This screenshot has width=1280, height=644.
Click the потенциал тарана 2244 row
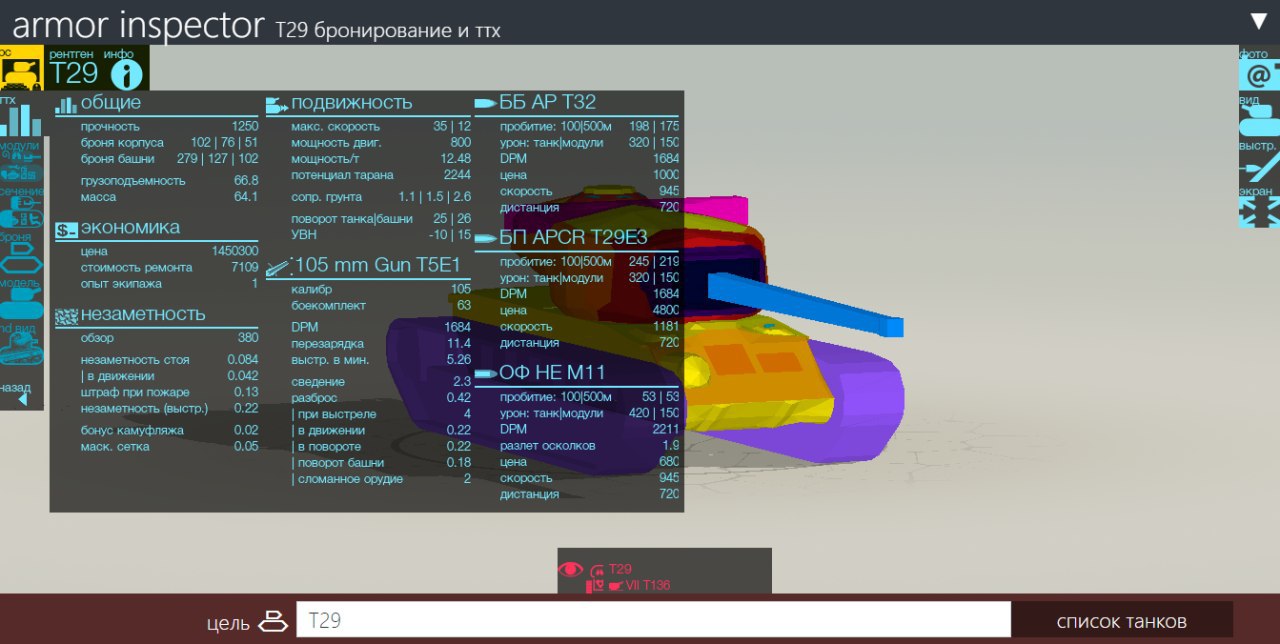tap(381, 174)
